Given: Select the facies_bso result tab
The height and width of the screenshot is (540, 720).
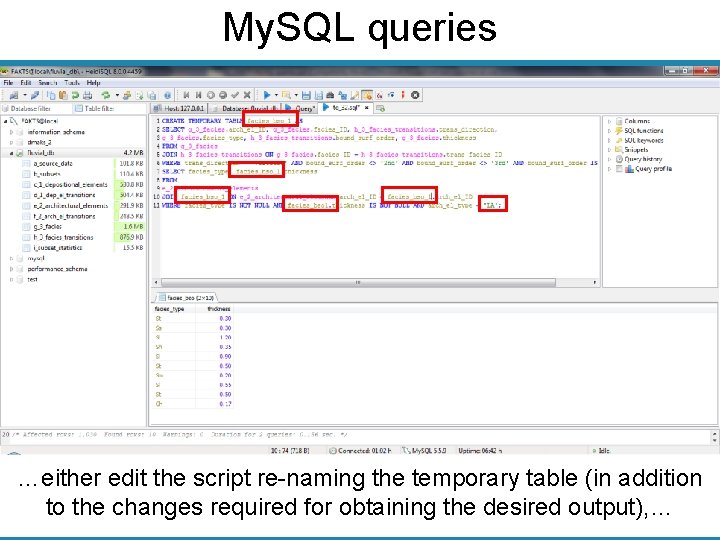Looking at the screenshot, I should pyautogui.click(x=186, y=298).
